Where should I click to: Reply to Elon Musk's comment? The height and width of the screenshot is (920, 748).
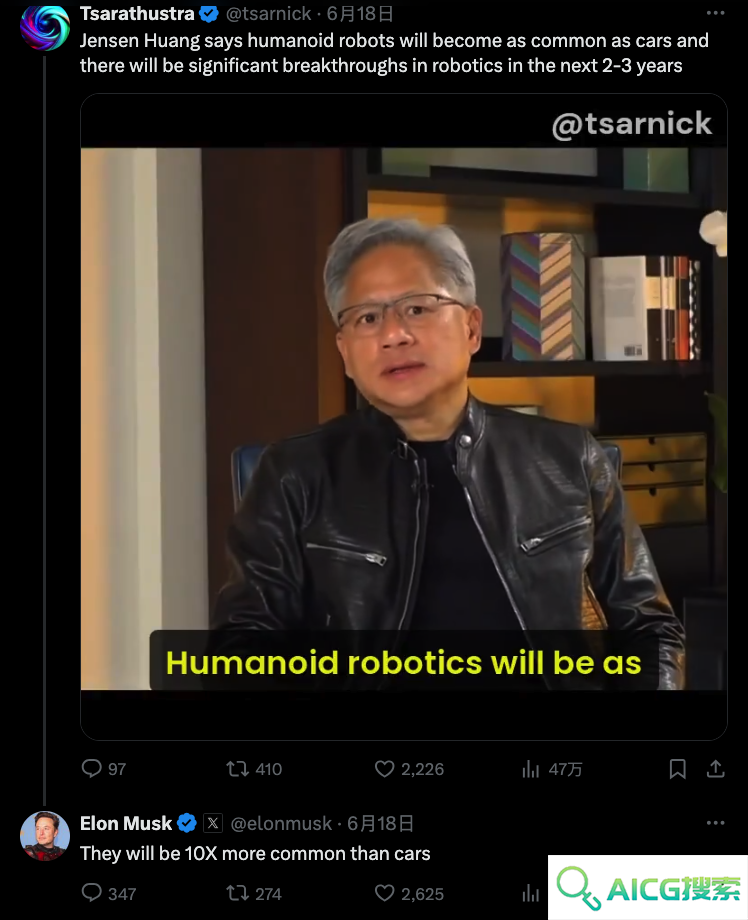pos(92,893)
